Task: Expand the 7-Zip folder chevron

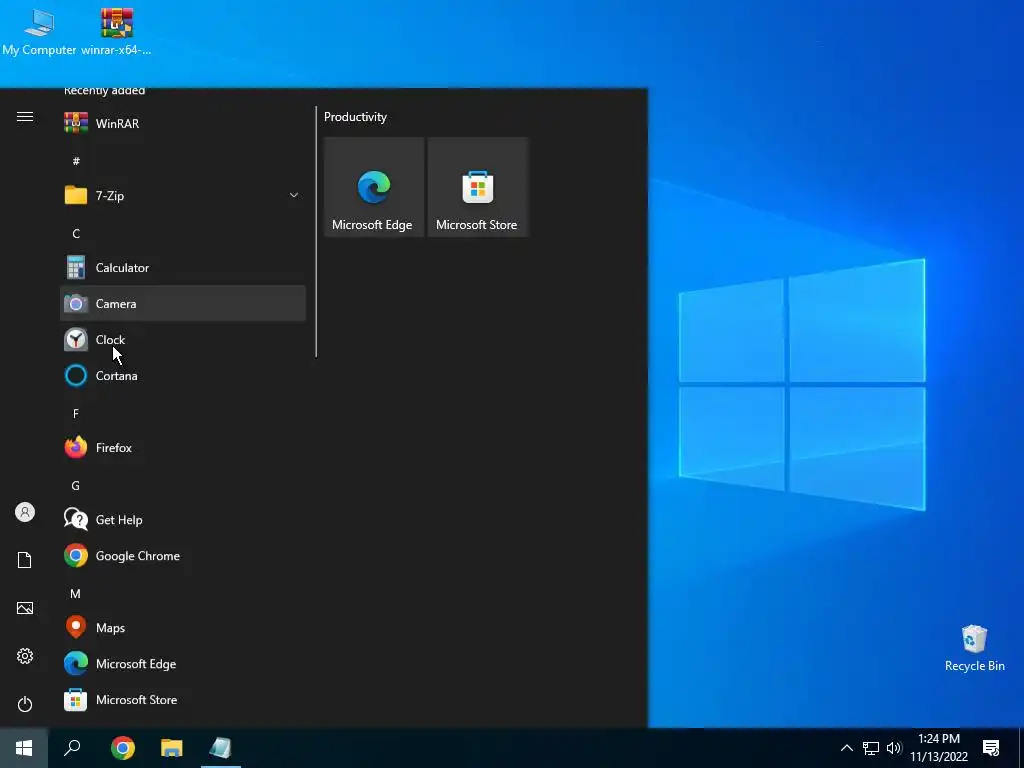Action: click(x=294, y=195)
